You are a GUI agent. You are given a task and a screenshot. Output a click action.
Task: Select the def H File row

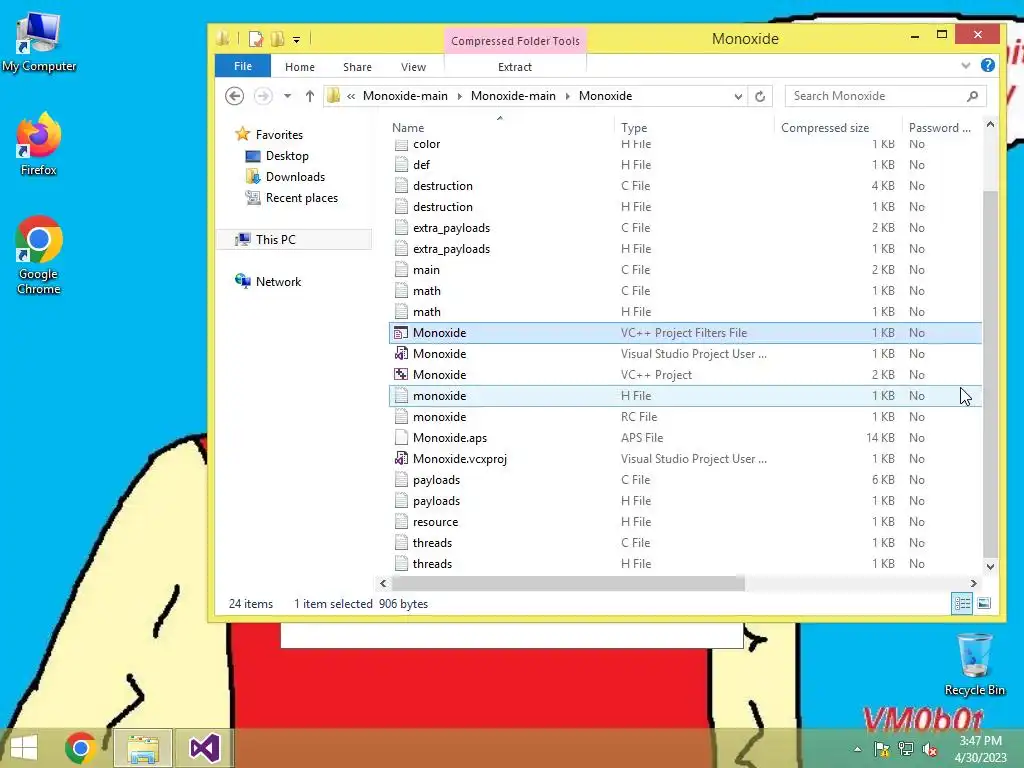[685, 165]
